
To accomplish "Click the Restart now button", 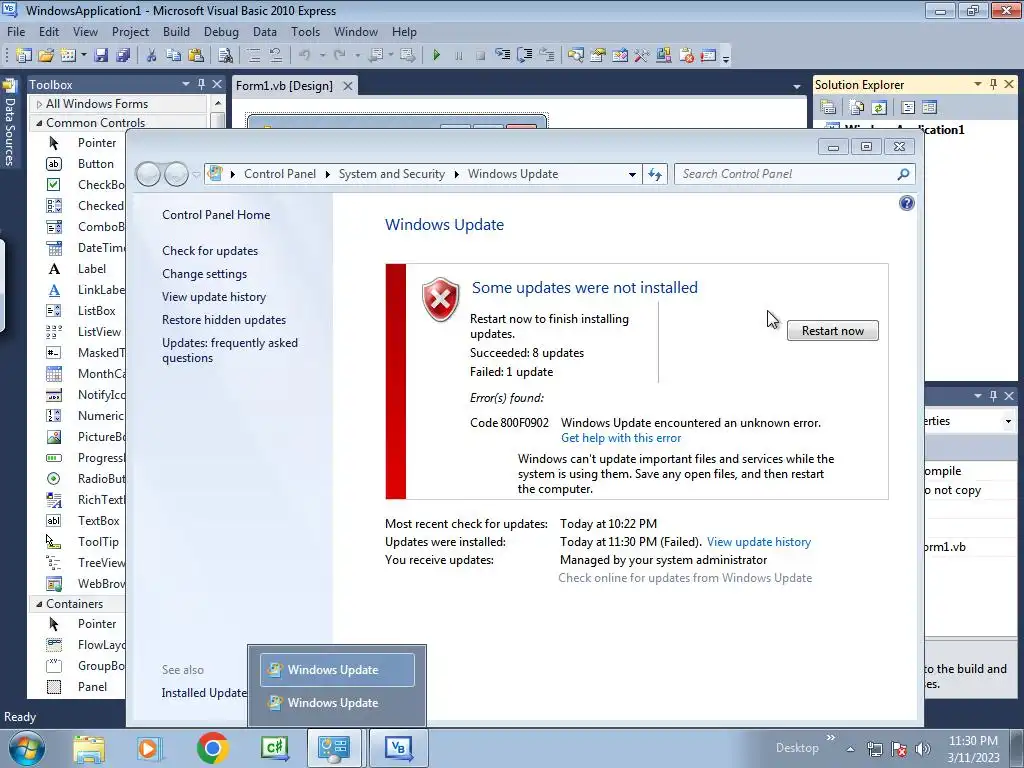I will 833,330.
